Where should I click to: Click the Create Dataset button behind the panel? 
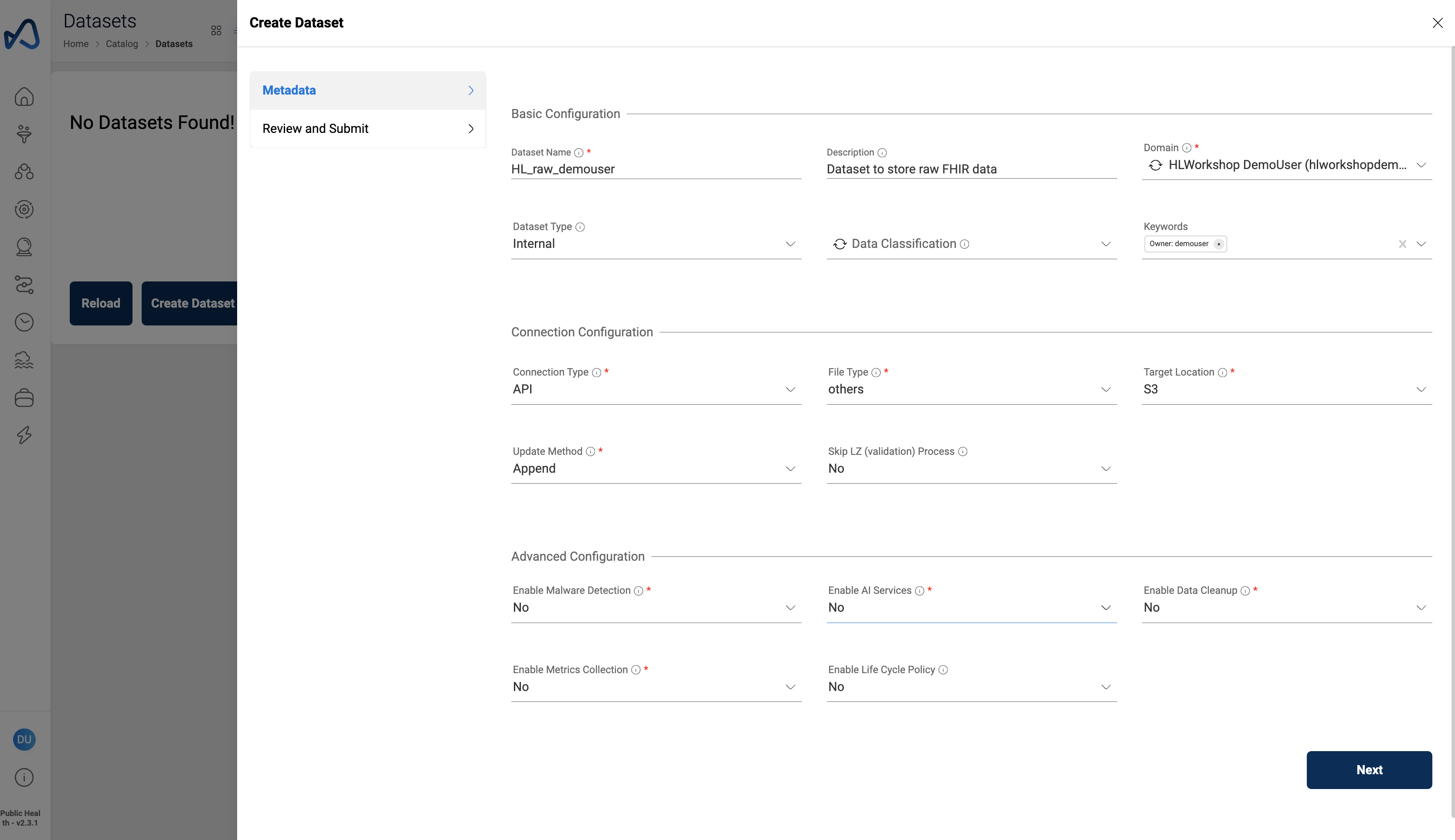(x=189, y=304)
